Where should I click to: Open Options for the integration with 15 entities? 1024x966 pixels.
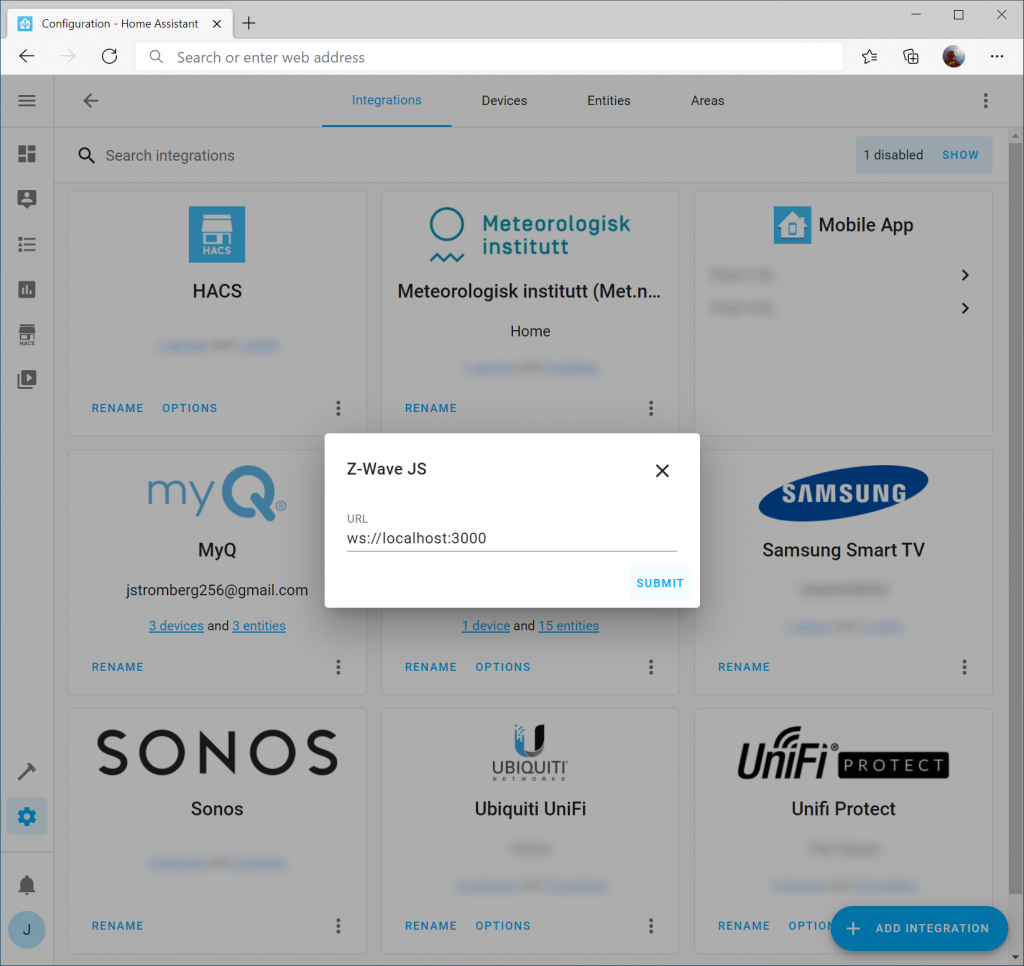(x=503, y=667)
